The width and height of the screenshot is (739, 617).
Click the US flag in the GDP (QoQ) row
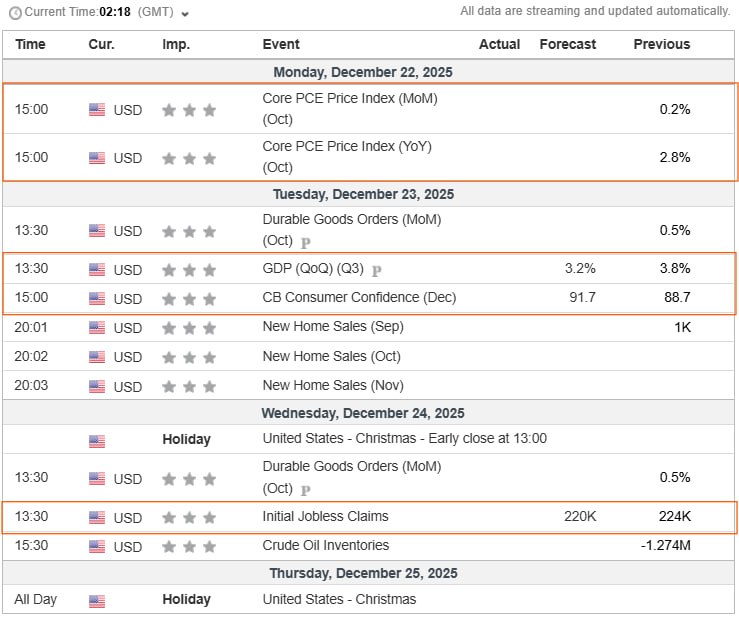coord(97,269)
